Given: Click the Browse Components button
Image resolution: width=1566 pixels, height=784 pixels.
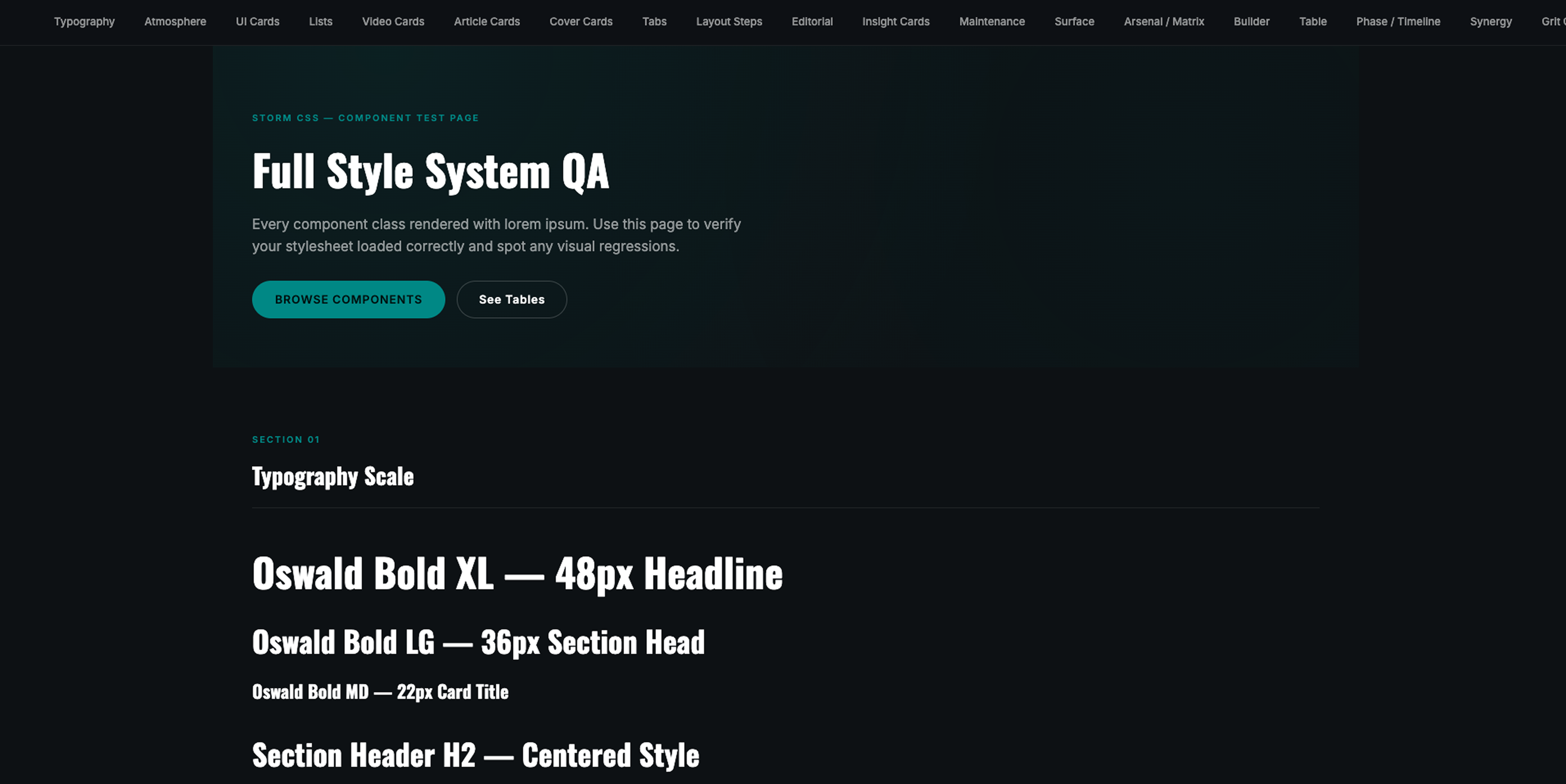Looking at the screenshot, I should pyautogui.click(x=348, y=300).
